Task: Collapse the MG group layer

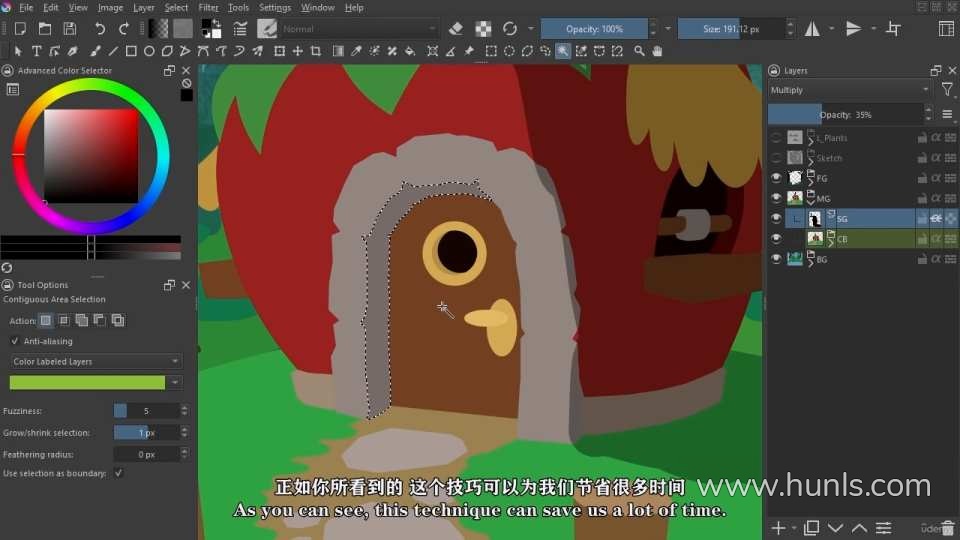Action: [x=811, y=203]
